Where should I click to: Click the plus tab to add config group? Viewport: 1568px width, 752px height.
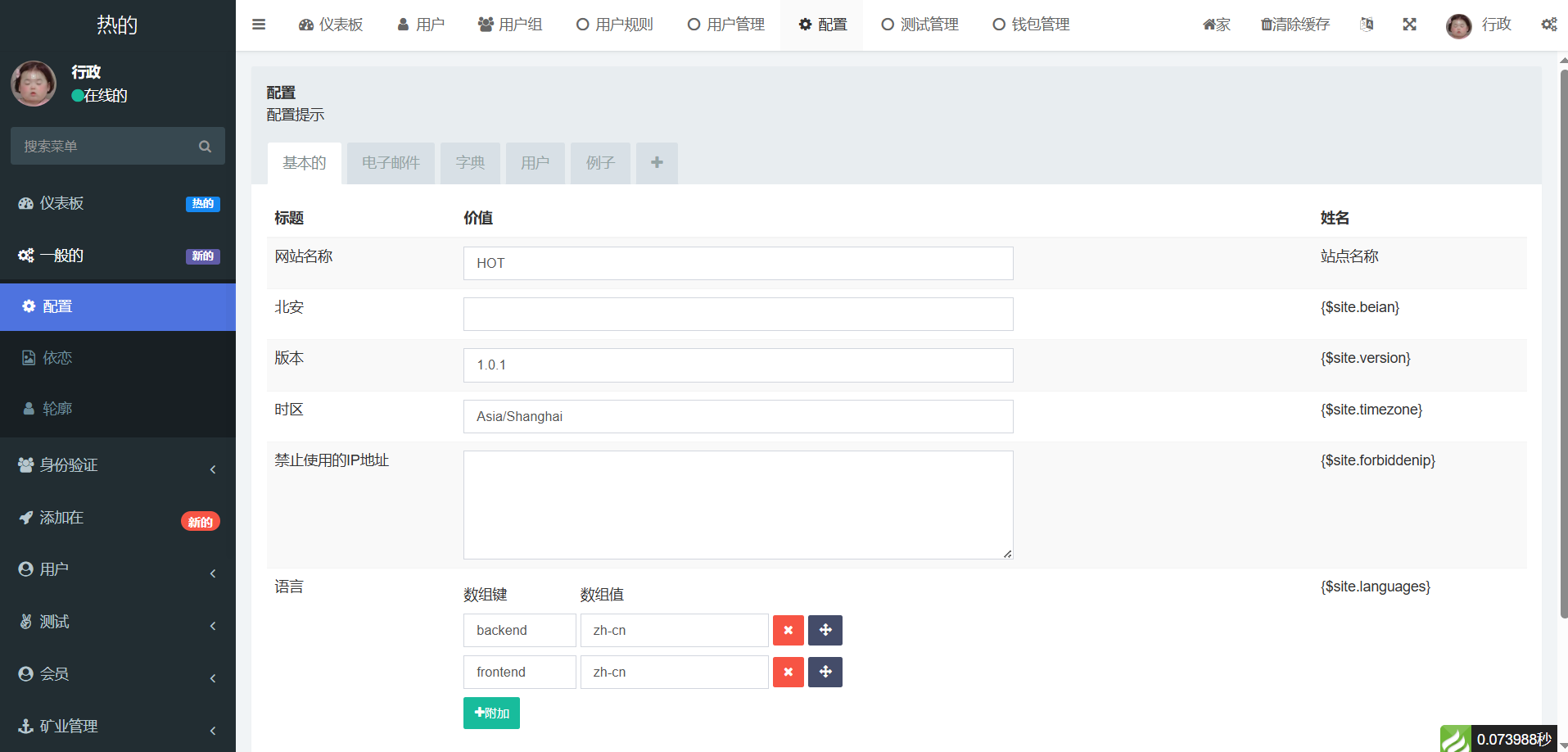pyautogui.click(x=657, y=163)
